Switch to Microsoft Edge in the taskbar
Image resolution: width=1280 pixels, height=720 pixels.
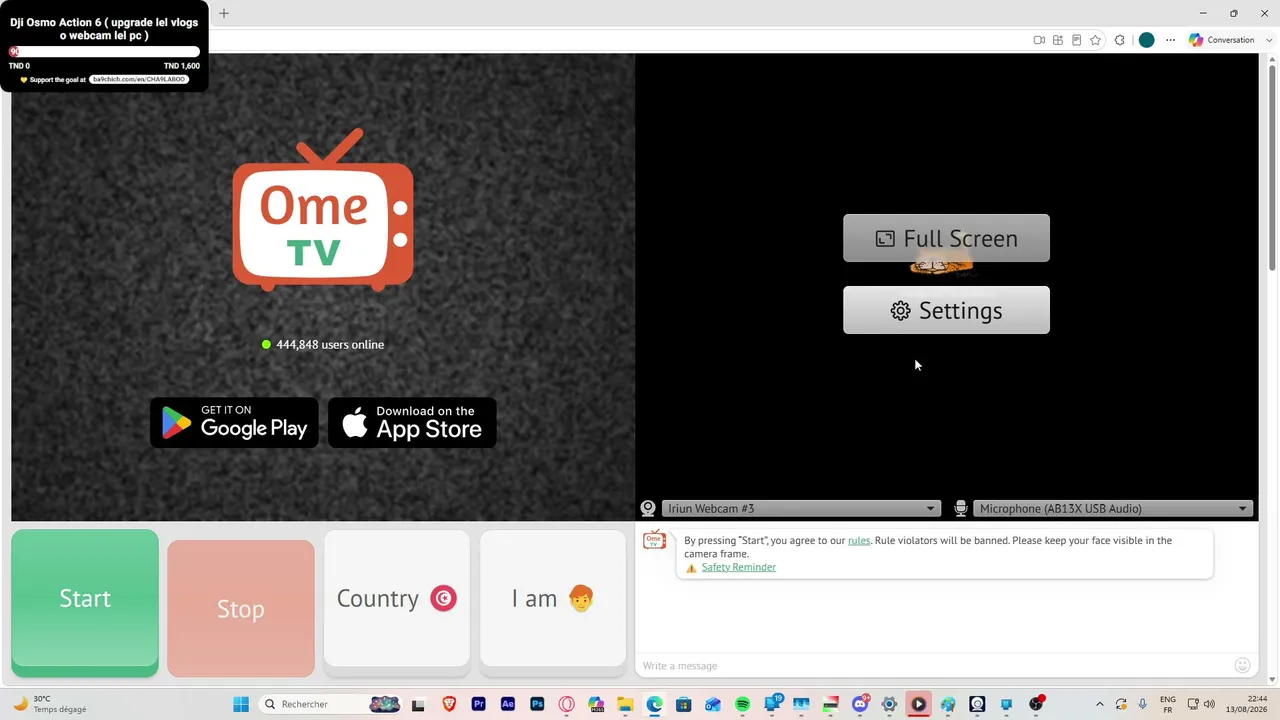(654, 704)
